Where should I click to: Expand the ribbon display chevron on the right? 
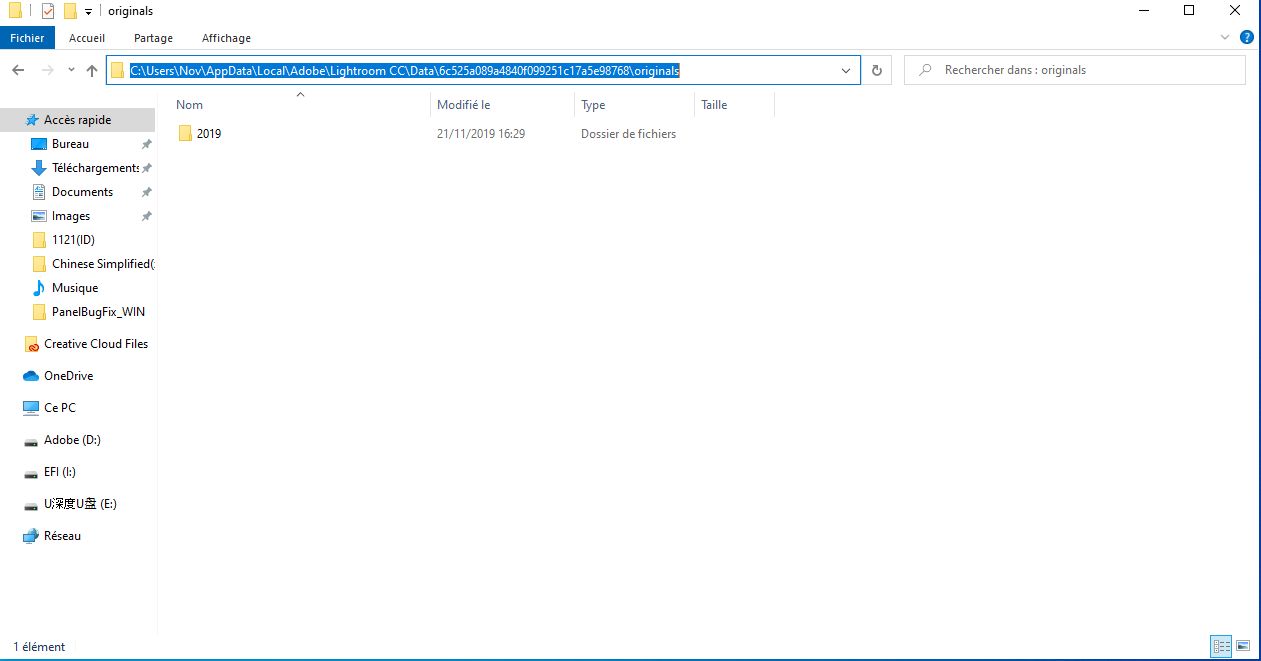click(1226, 37)
